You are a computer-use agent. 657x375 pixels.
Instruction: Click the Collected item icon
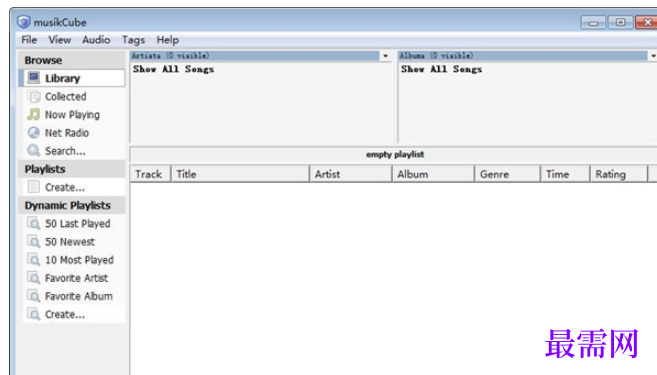(34, 96)
